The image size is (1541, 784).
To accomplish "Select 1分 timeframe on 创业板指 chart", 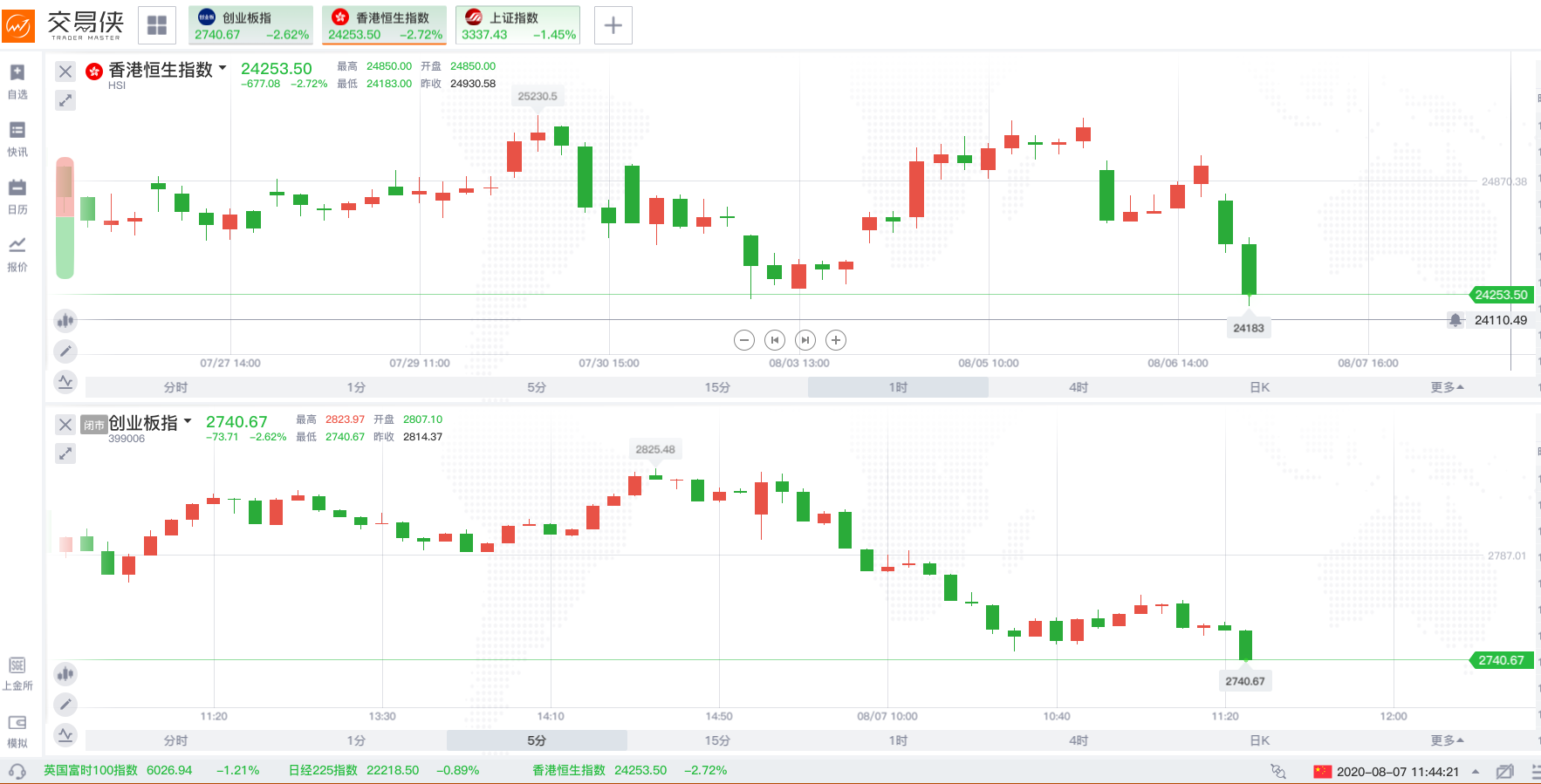I will tap(356, 740).
